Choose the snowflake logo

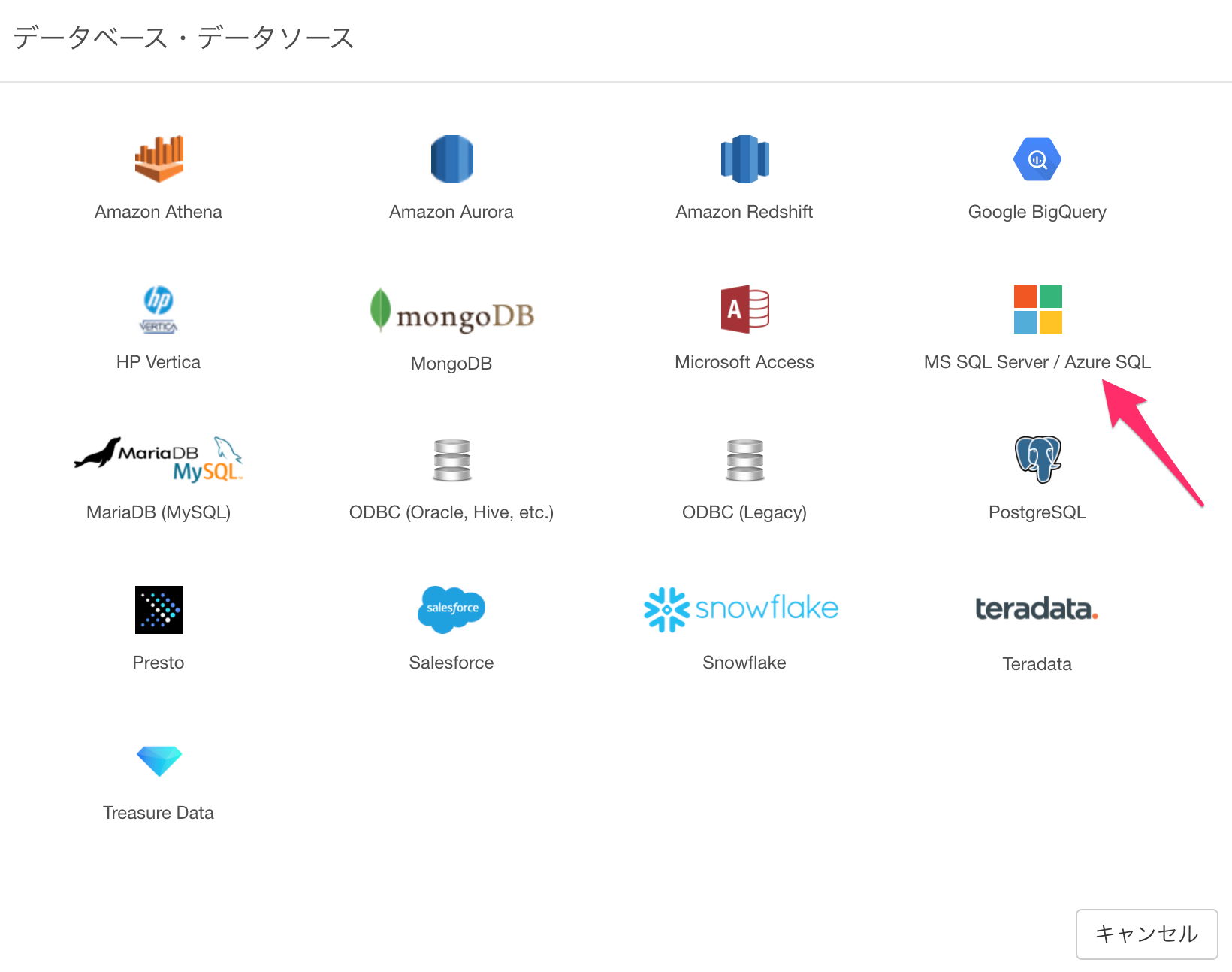pyautogui.click(x=741, y=610)
